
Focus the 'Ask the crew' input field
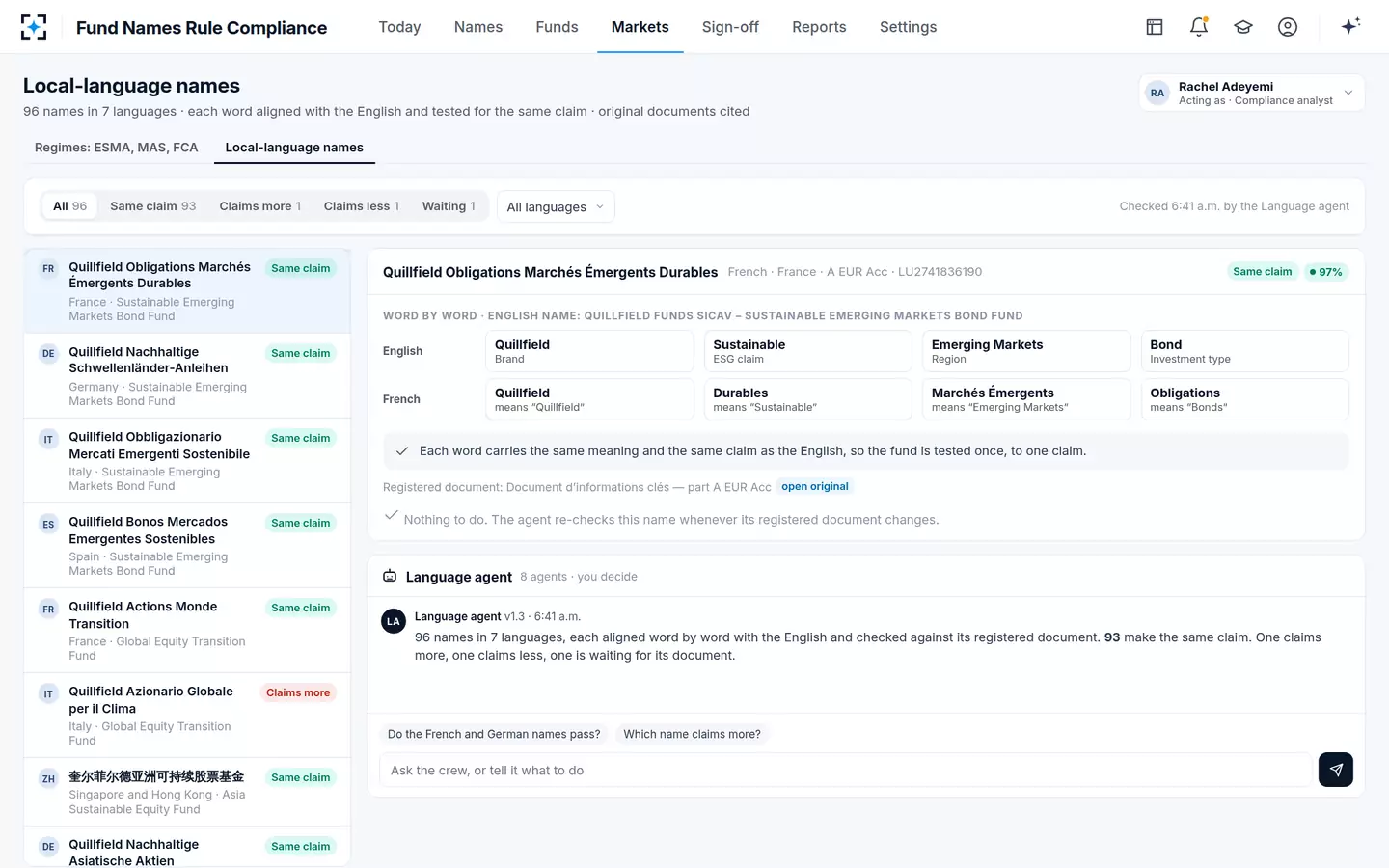click(845, 770)
